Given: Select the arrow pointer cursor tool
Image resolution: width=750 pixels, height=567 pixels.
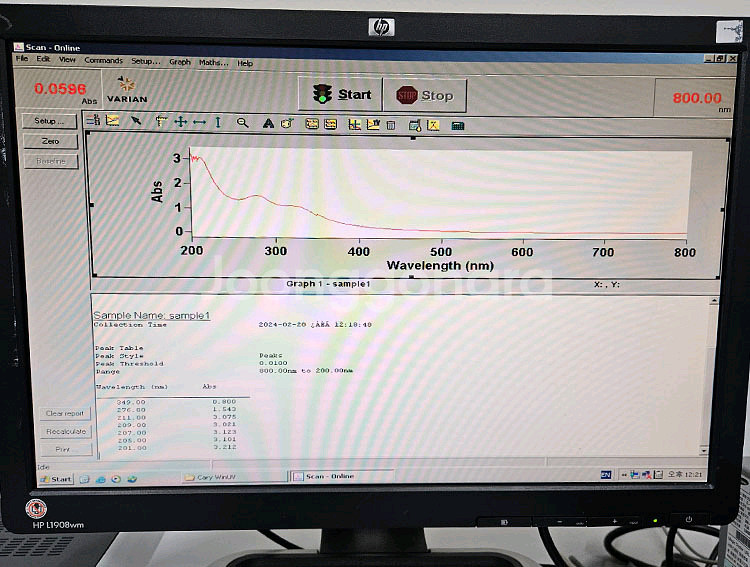Looking at the screenshot, I should (x=136, y=121).
